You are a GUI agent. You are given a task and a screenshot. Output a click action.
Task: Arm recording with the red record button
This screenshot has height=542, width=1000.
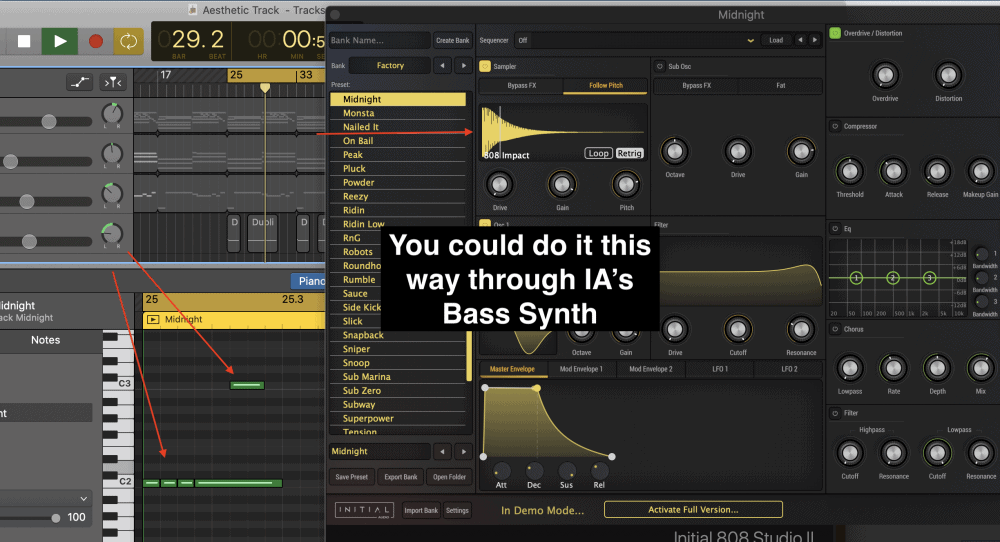coord(96,41)
